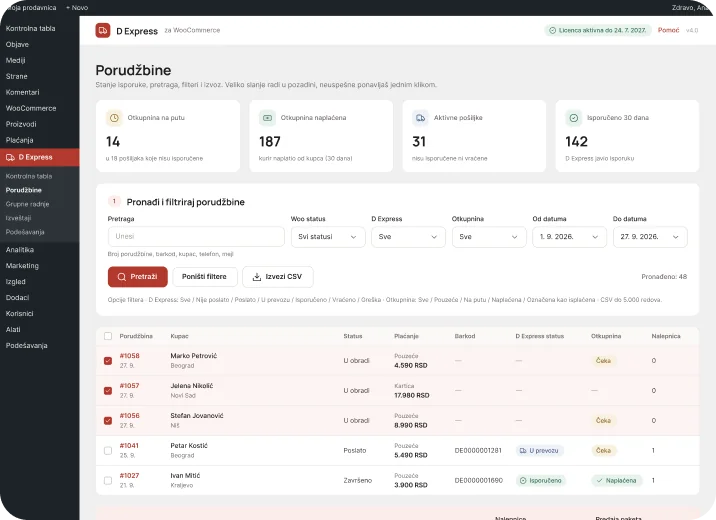This screenshot has width=716, height=520.
Task: Click the truck icon on Aktivne pošiljke card
Action: point(420,118)
